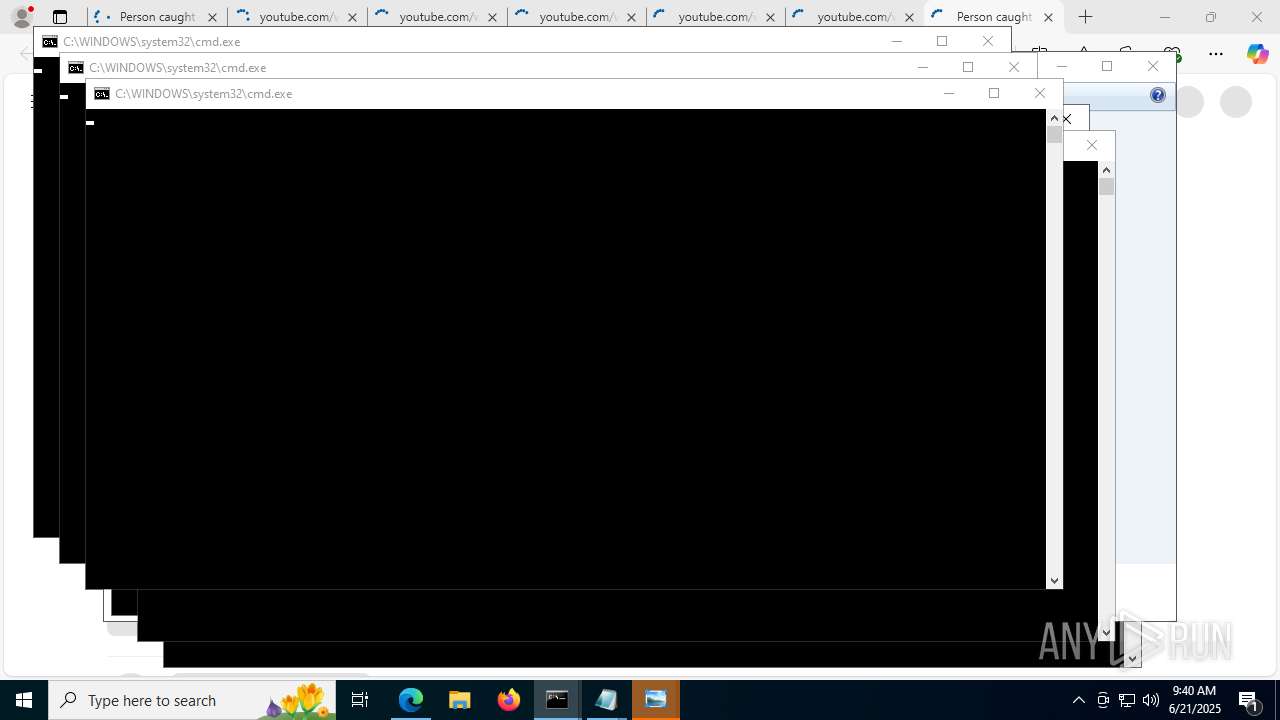Open the tab actions menu icon
Screen dimensions: 1280x720
60,17
